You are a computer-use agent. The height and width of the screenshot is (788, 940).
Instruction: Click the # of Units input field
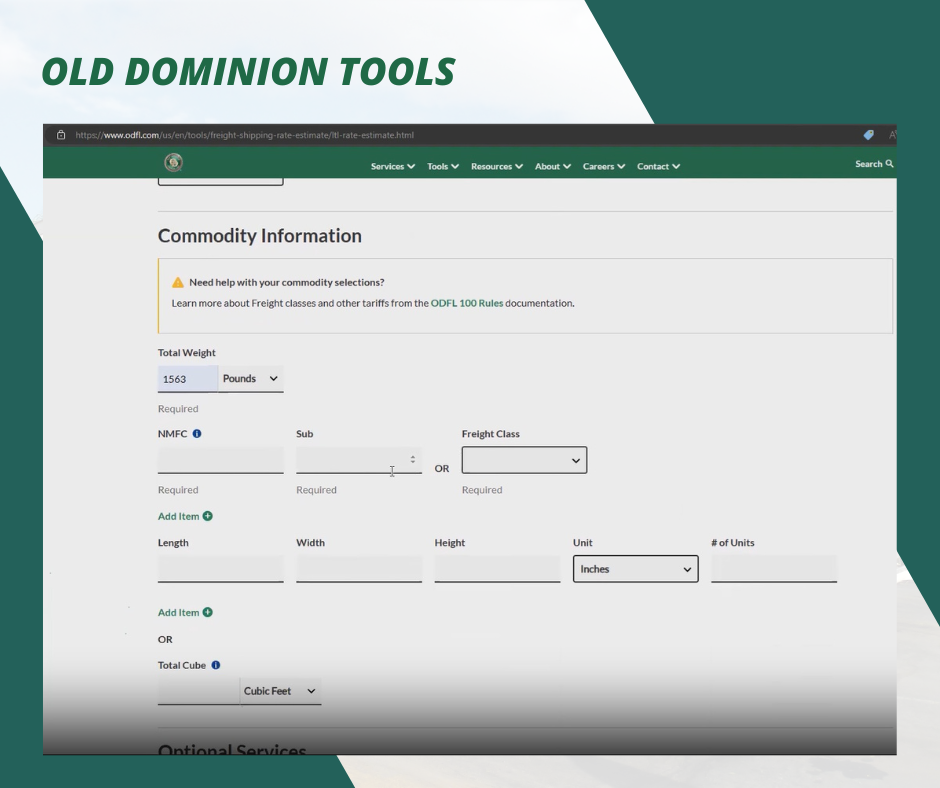pos(774,569)
